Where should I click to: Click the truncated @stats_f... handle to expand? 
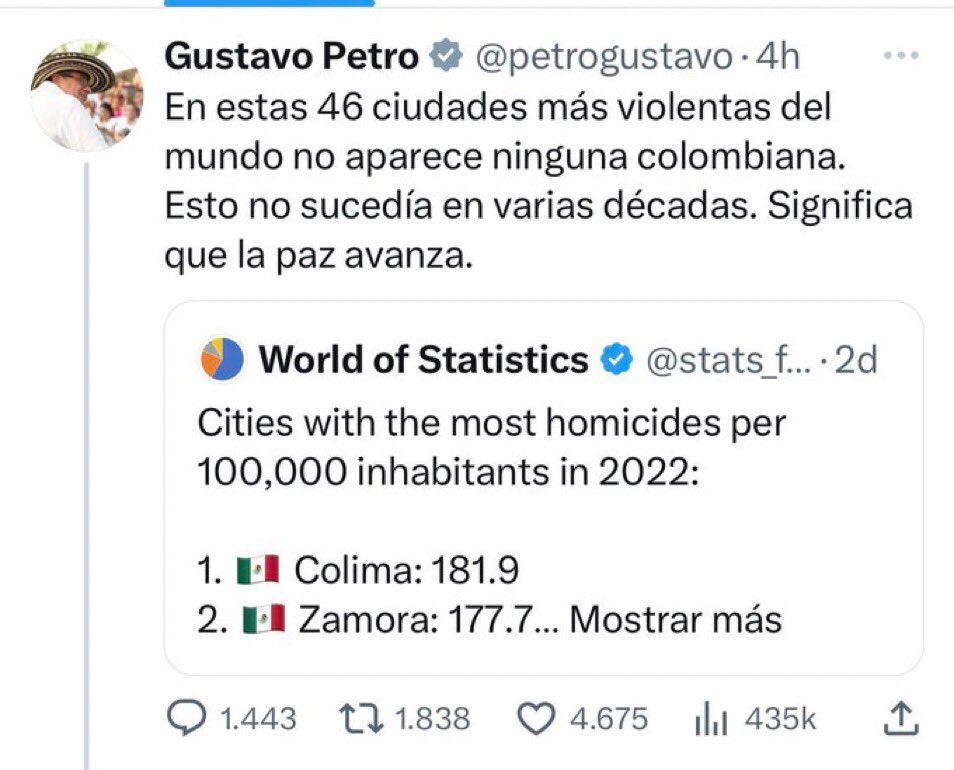[x=728, y=360]
